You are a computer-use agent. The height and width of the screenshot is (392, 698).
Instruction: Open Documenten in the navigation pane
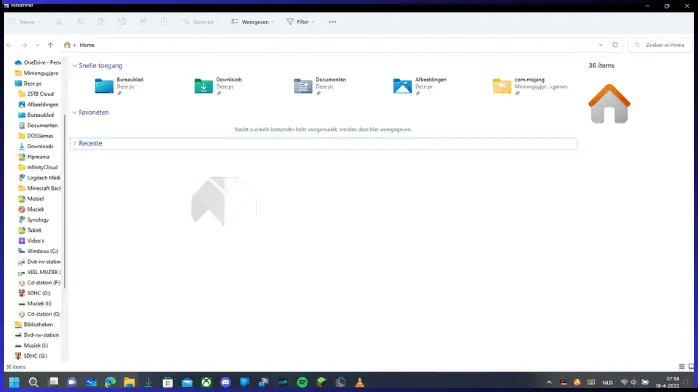(x=38, y=125)
